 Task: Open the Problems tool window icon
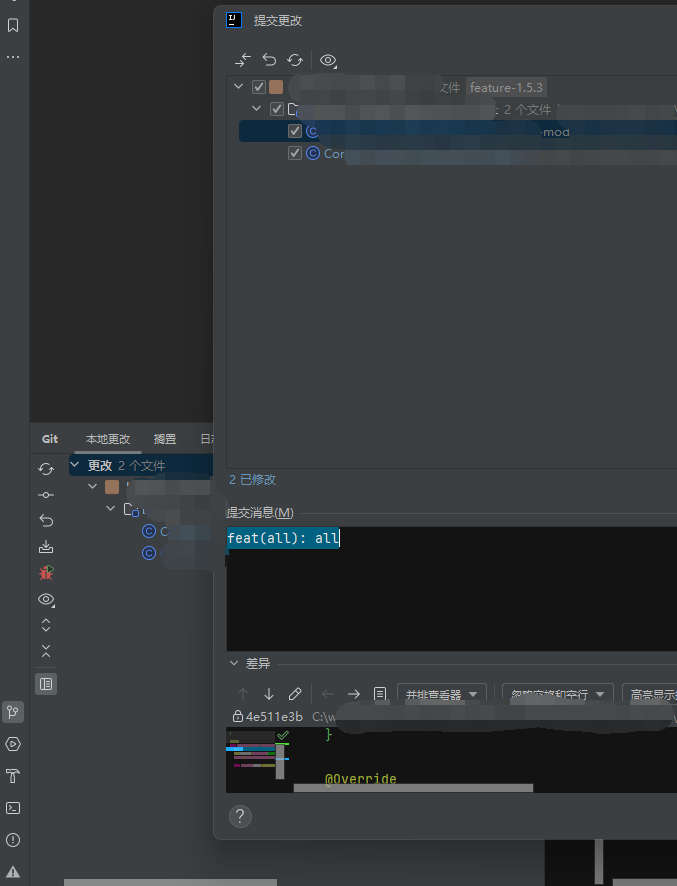click(x=13, y=840)
